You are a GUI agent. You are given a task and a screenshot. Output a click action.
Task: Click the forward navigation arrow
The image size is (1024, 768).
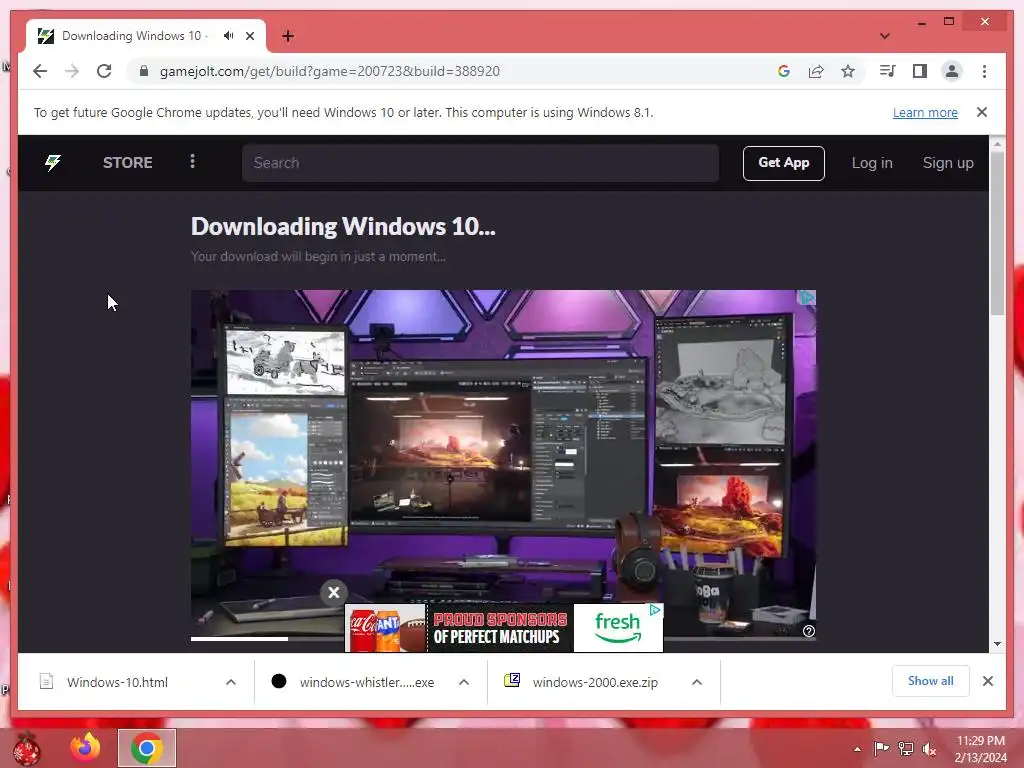click(x=72, y=71)
